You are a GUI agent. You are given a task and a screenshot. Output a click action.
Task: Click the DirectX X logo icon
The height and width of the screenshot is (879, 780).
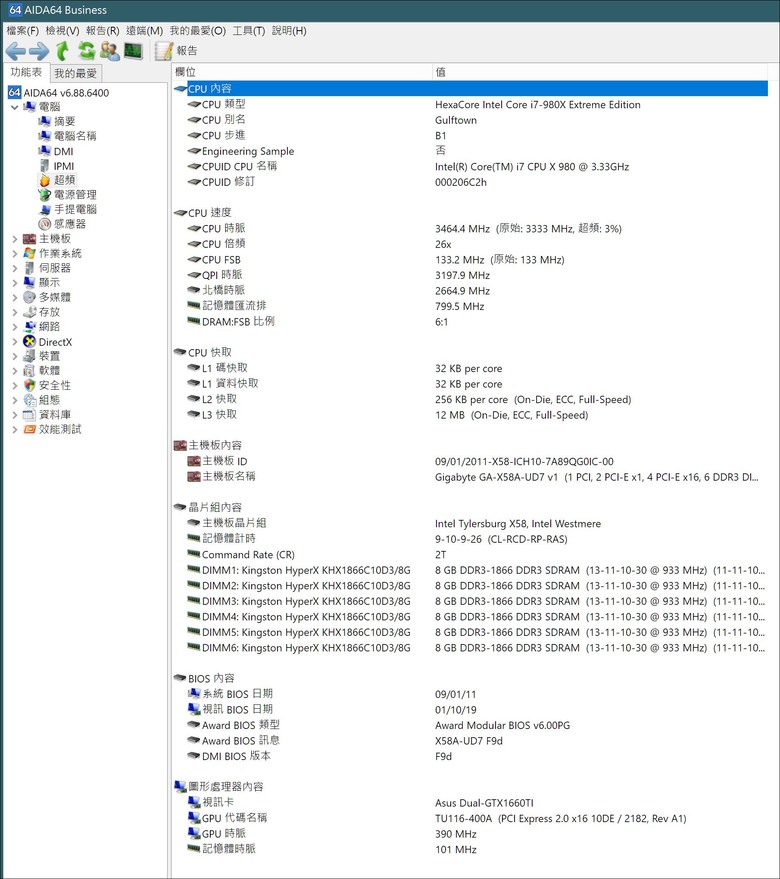click(x=29, y=341)
